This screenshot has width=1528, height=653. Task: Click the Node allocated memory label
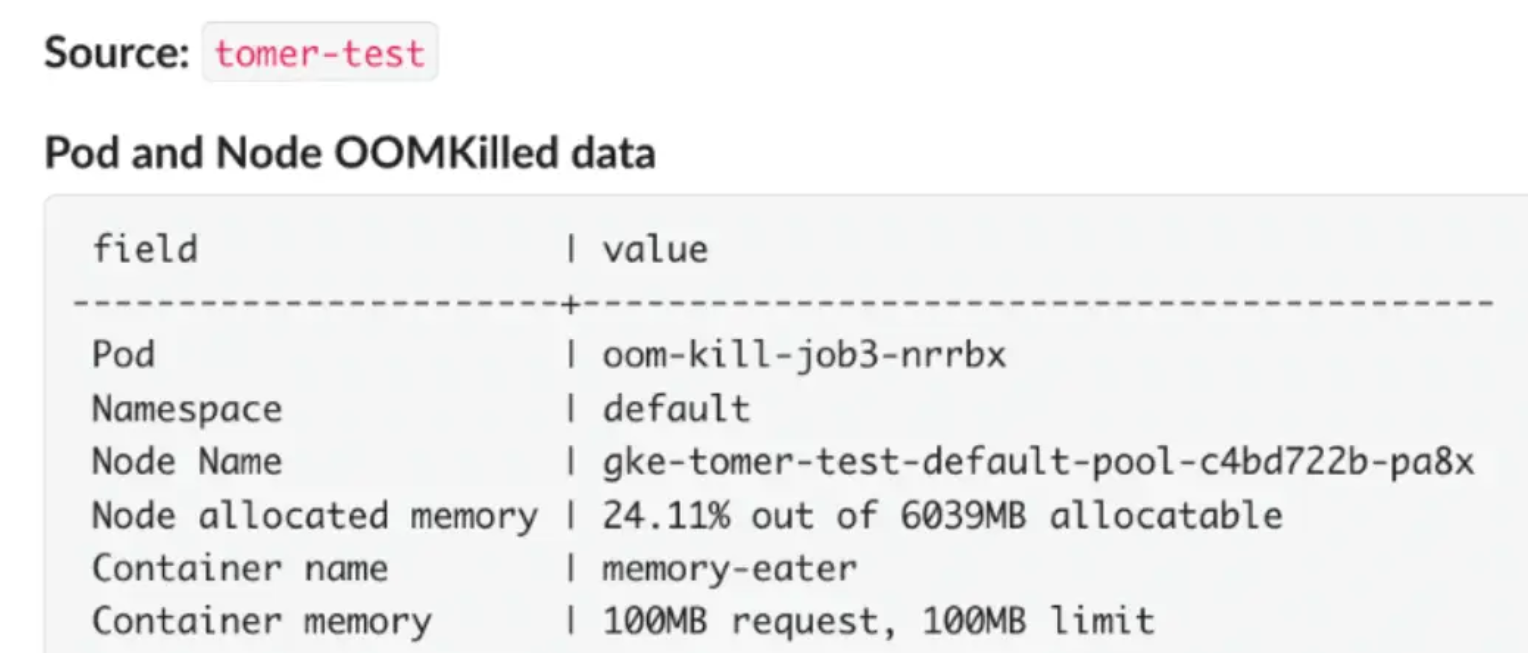pos(315,515)
